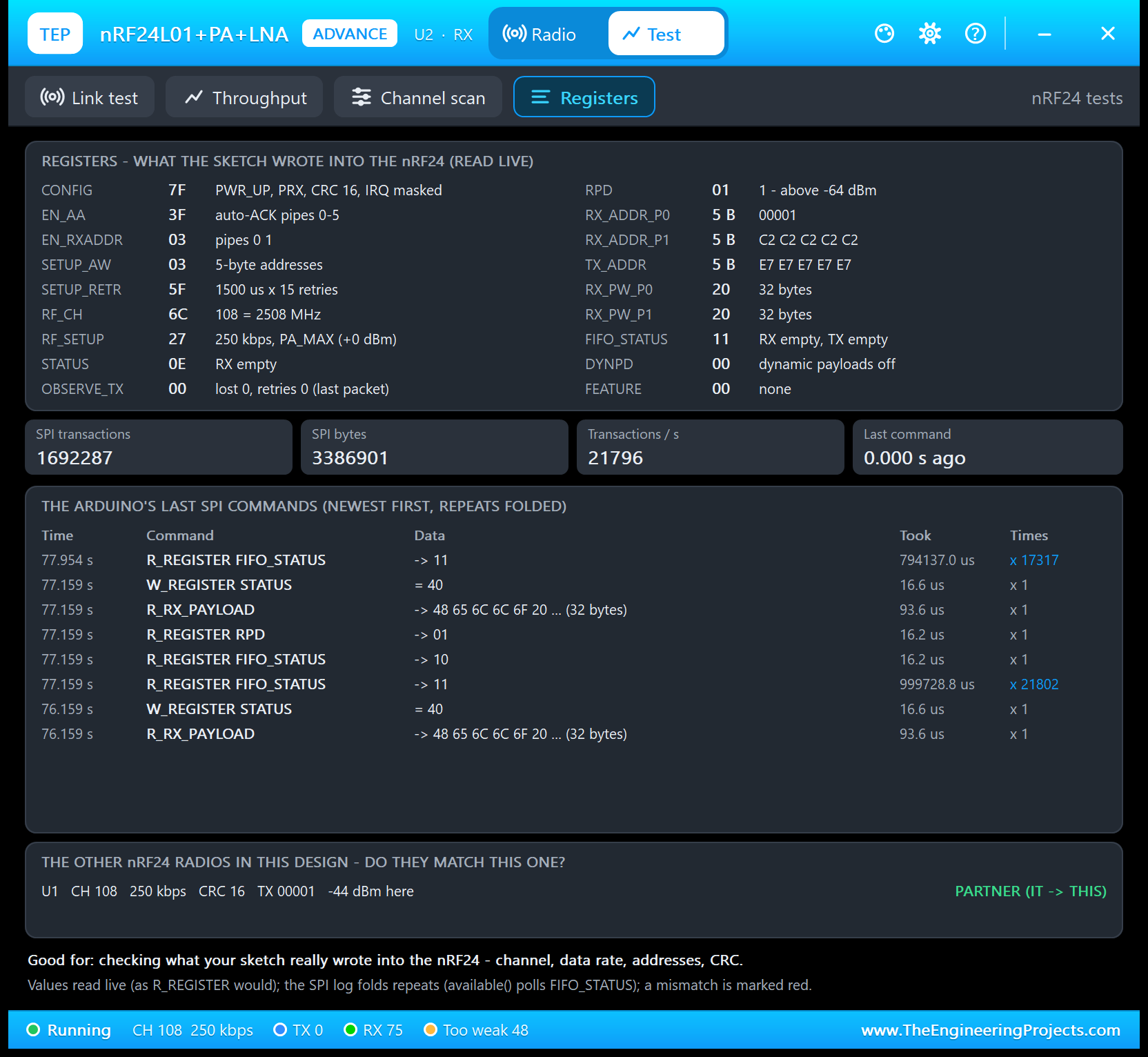Click the Too weak 48 indicator
This screenshot has height=1057, width=1148.
[476, 1030]
